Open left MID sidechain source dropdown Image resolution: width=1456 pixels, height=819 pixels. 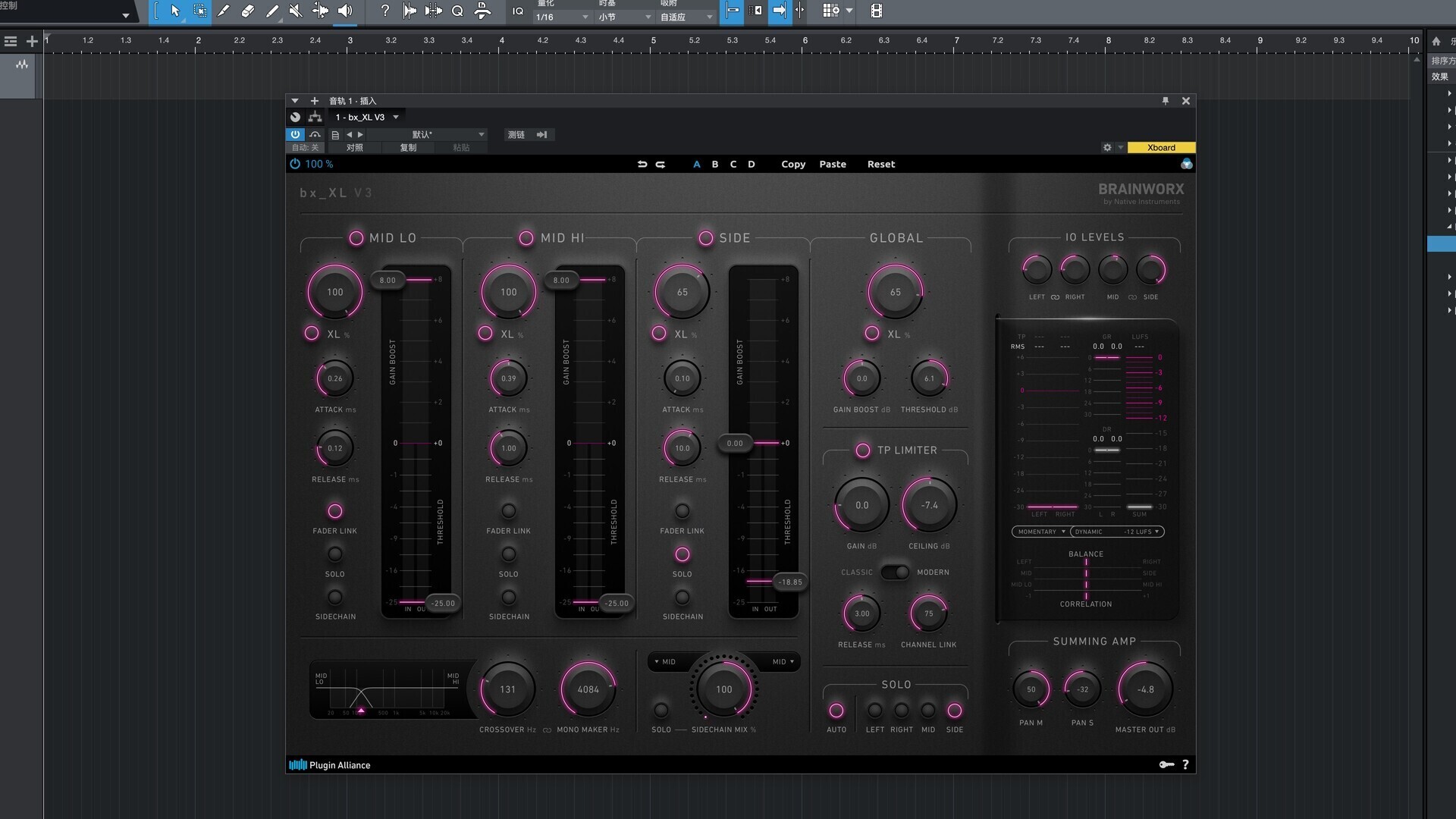click(665, 661)
